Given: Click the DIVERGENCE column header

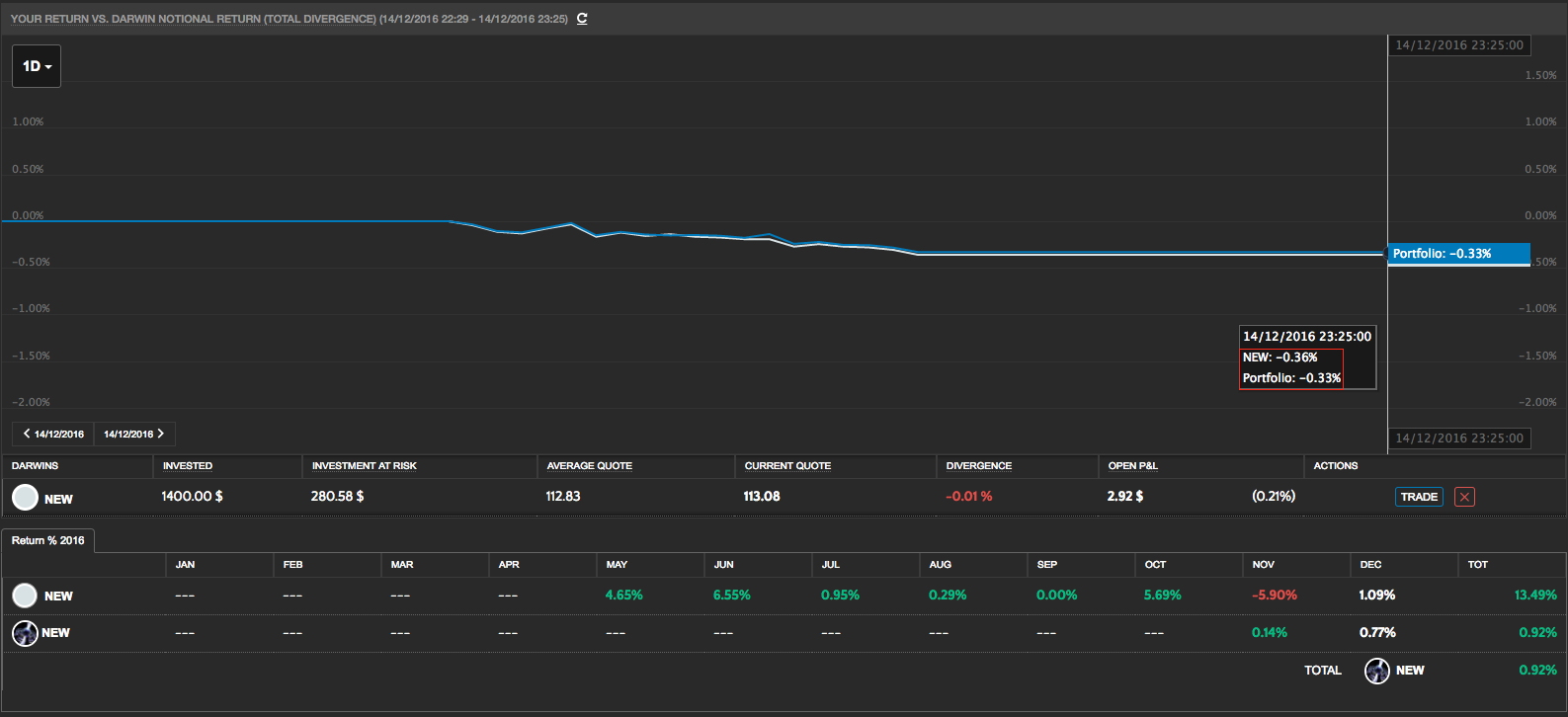Looking at the screenshot, I should click(x=978, y=465).
